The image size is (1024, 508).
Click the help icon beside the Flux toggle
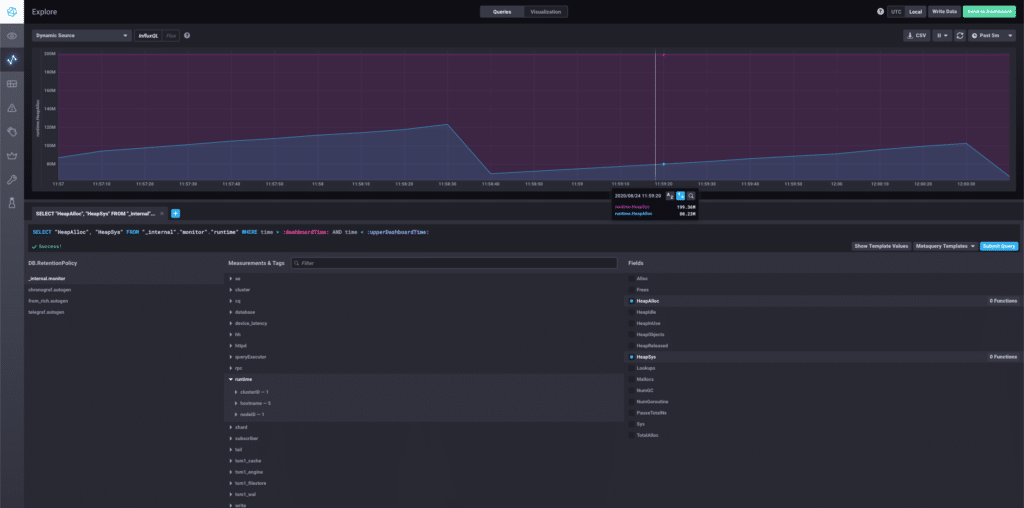coord(187,35)
